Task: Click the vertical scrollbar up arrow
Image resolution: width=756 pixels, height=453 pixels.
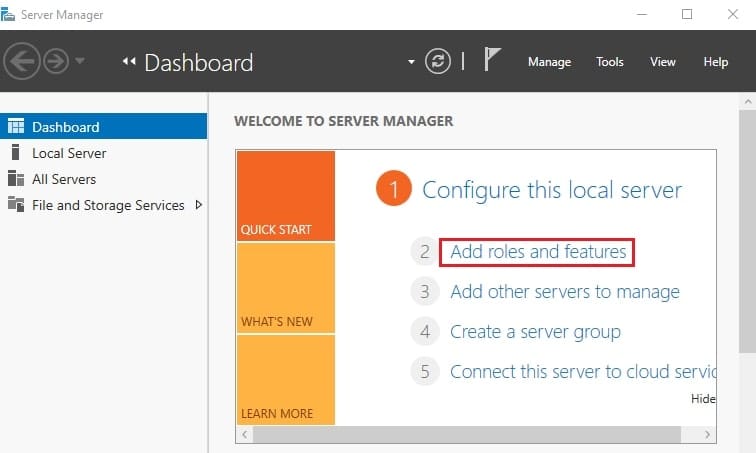Action: pyautogui.click(x=748, y=102)
